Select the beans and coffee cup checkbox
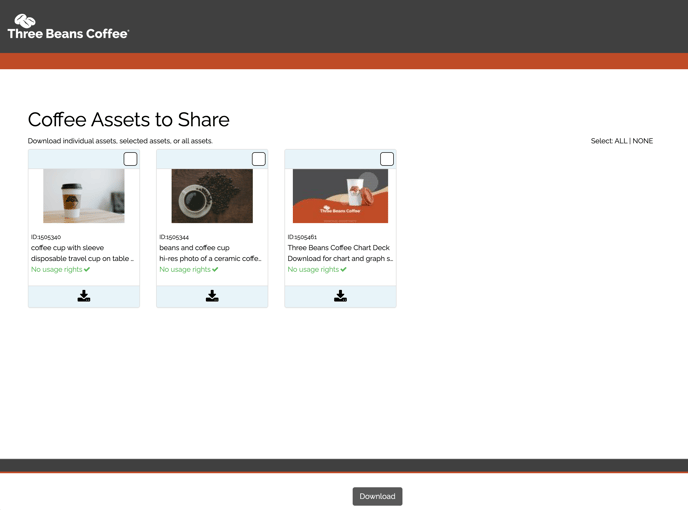This screenshot has width=688, height=510. pos(258,159)
